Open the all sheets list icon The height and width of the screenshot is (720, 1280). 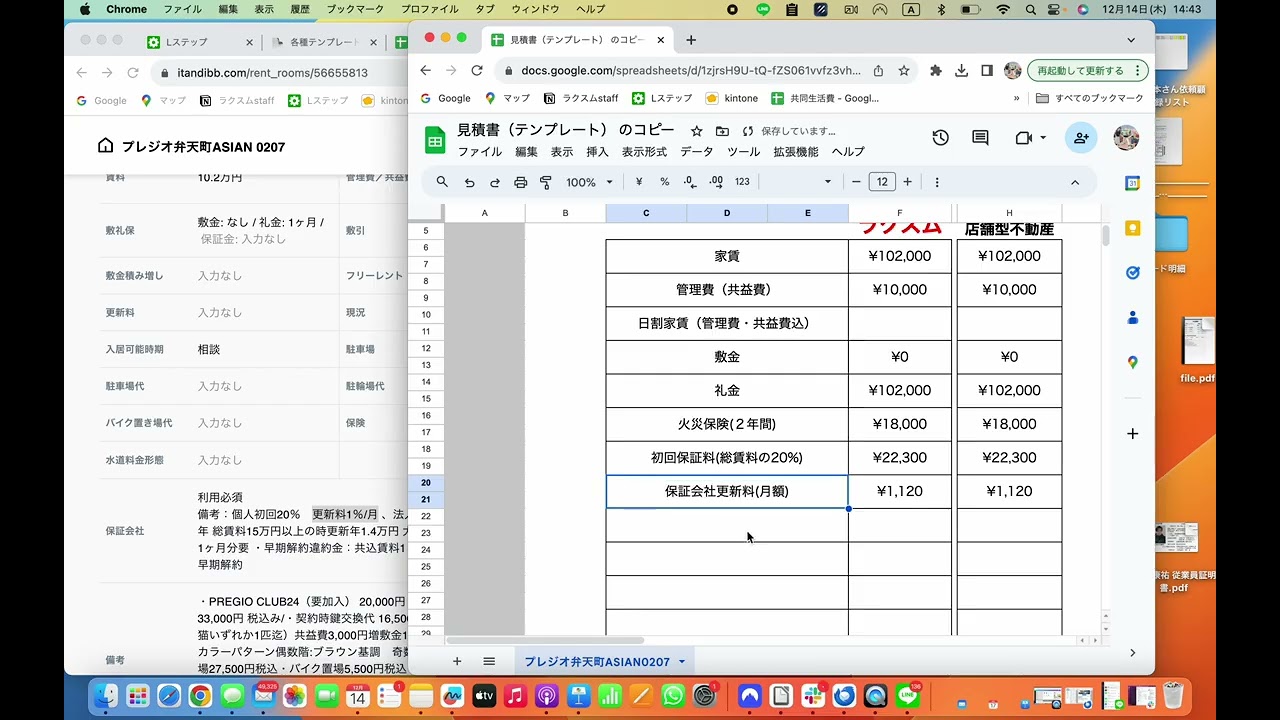click(489, 662)
